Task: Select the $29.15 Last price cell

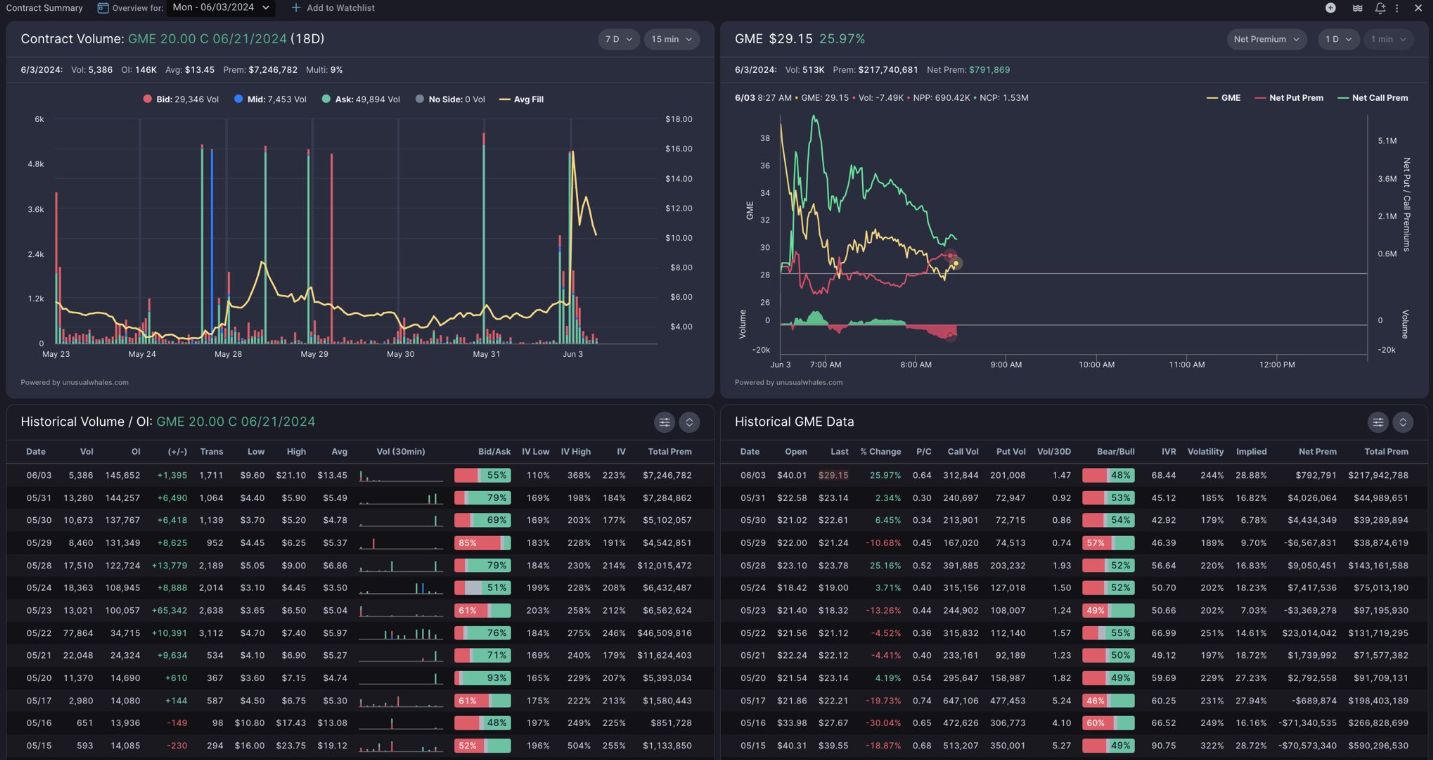Action: click(x=833, y=475)
